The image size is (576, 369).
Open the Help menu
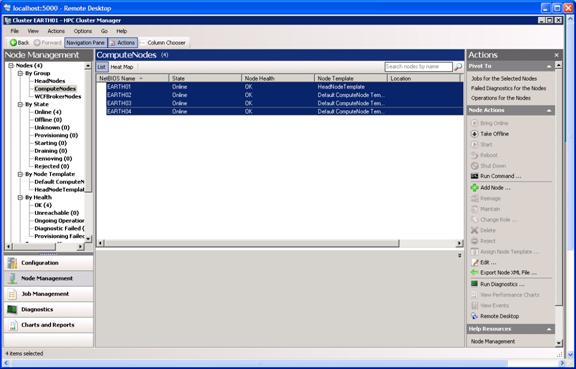(x=122, y=31)
